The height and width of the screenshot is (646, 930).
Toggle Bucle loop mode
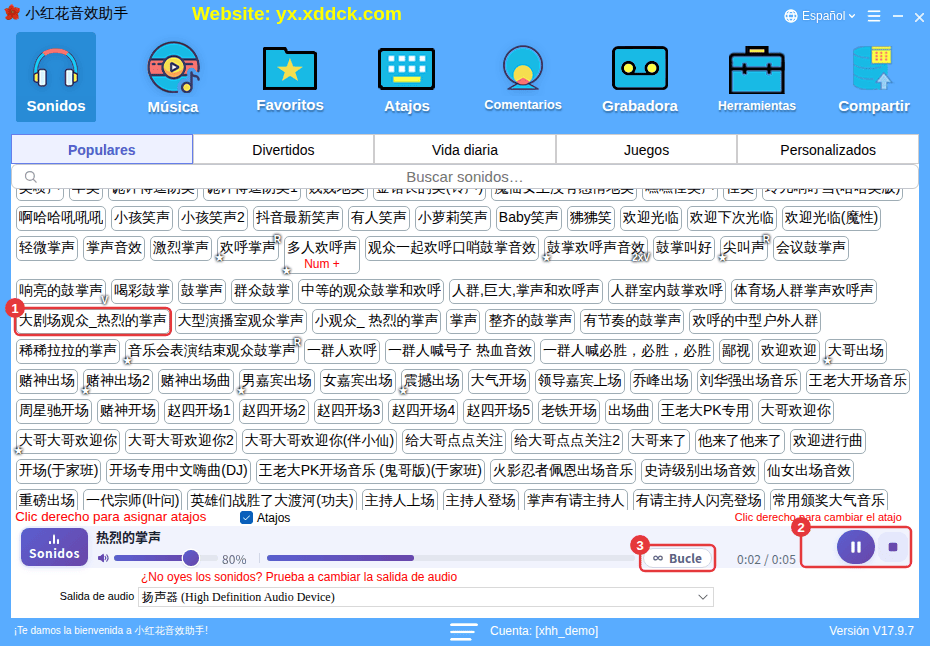click(677, 558)
